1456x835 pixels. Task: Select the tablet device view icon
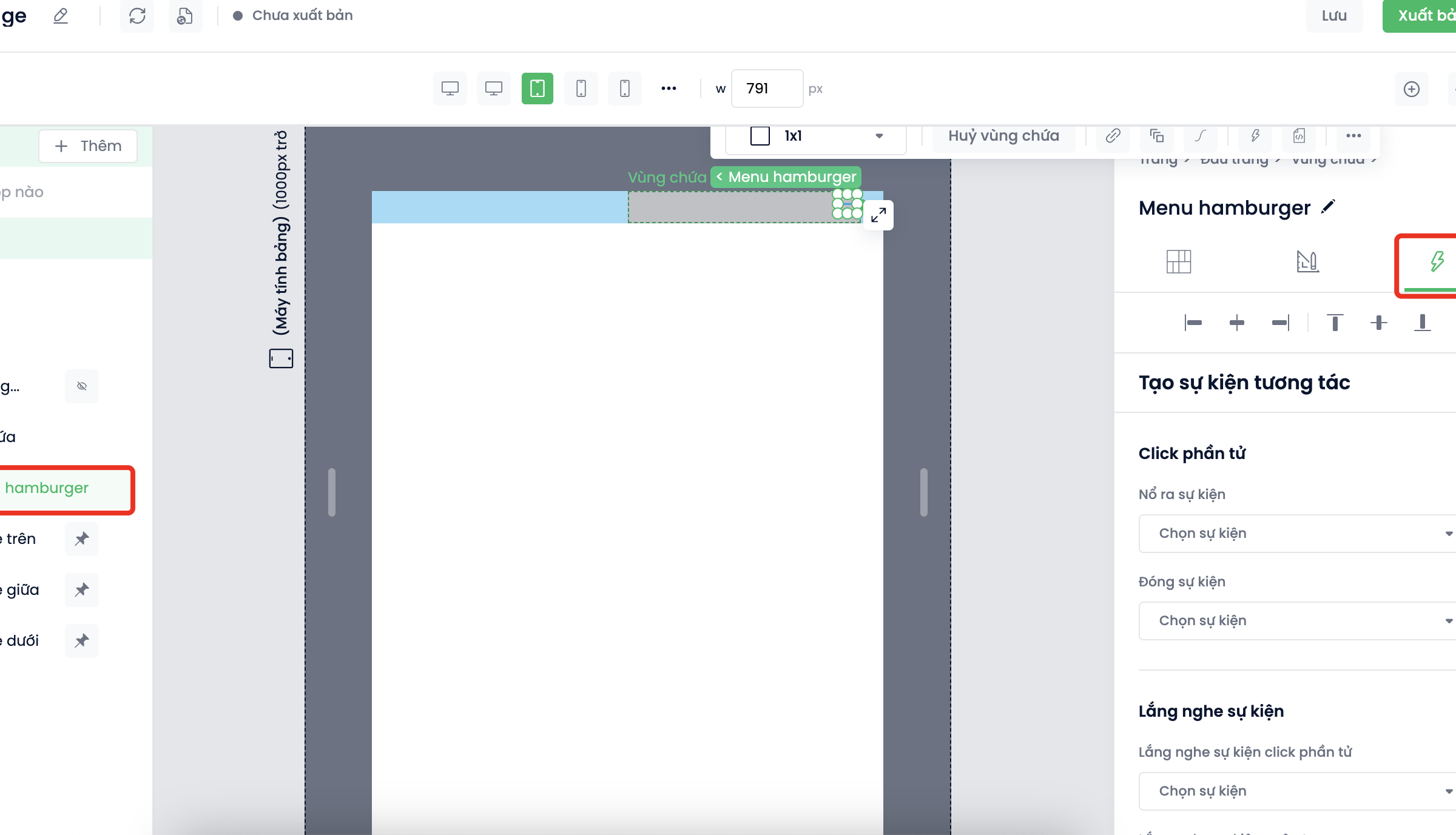click(537, 89)
